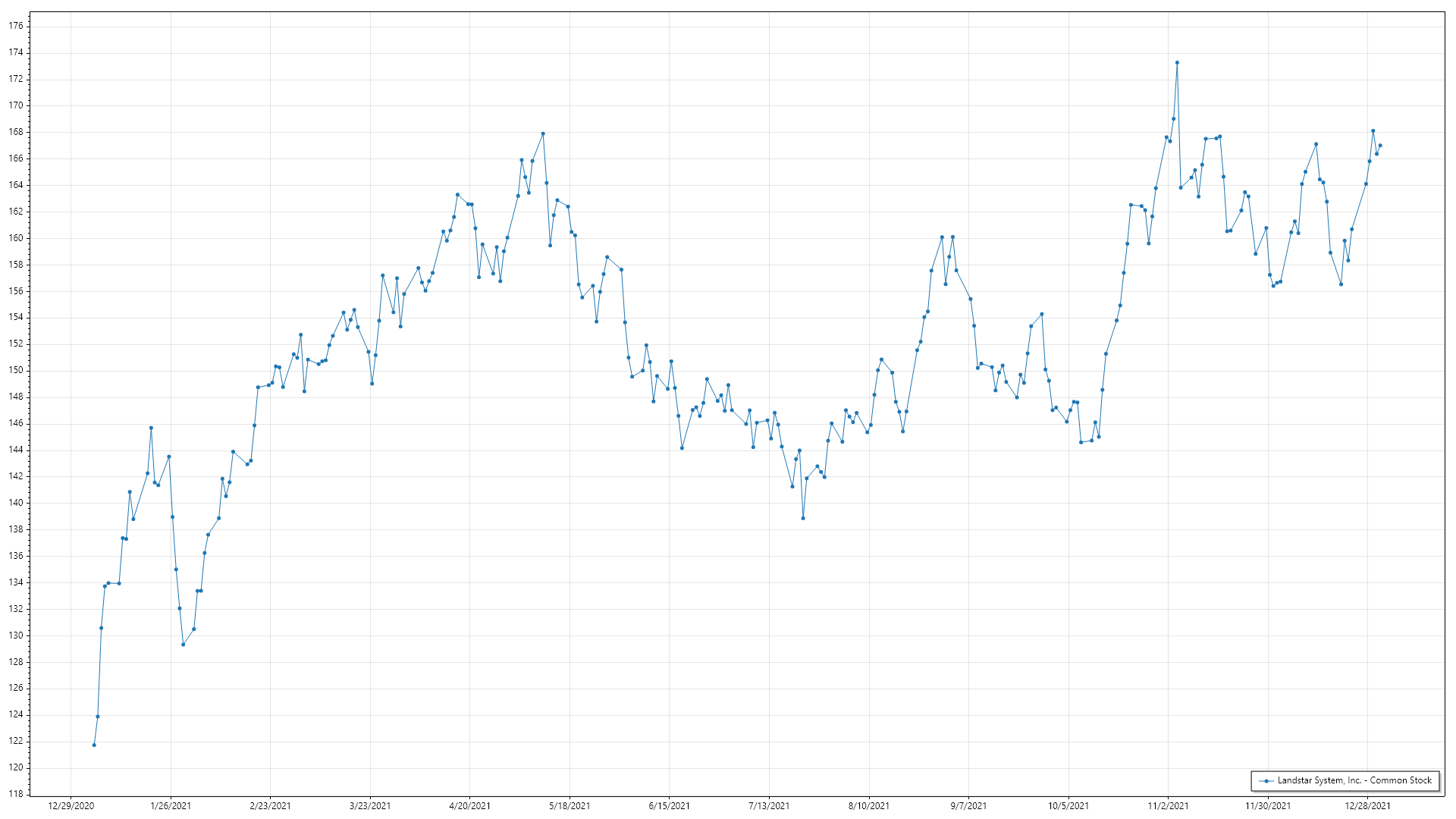Click the Landstar System legend label
The height and width of the screenshot is (819, 1456).
pos(1354,780)
